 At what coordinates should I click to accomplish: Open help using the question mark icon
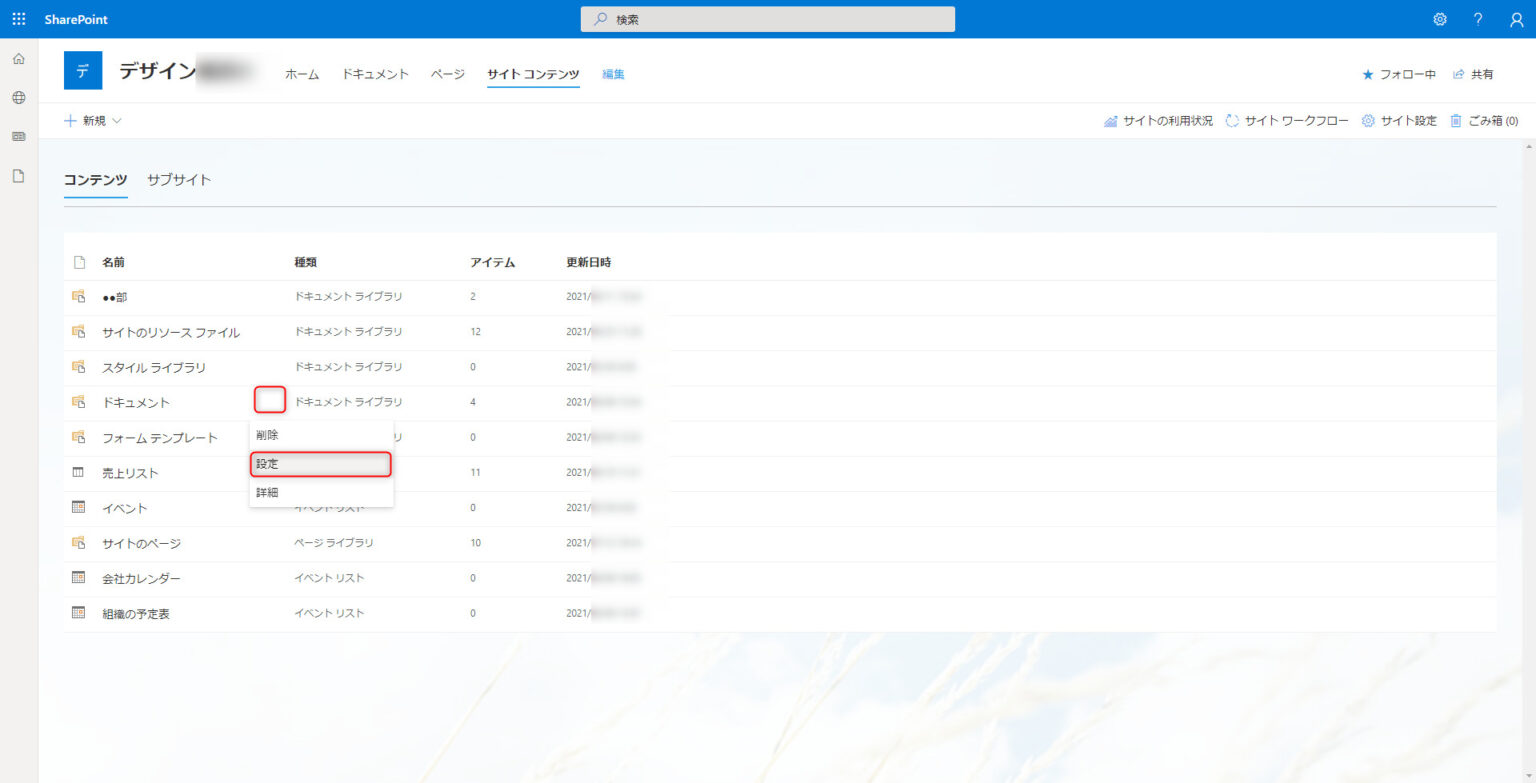[1477, 18]
